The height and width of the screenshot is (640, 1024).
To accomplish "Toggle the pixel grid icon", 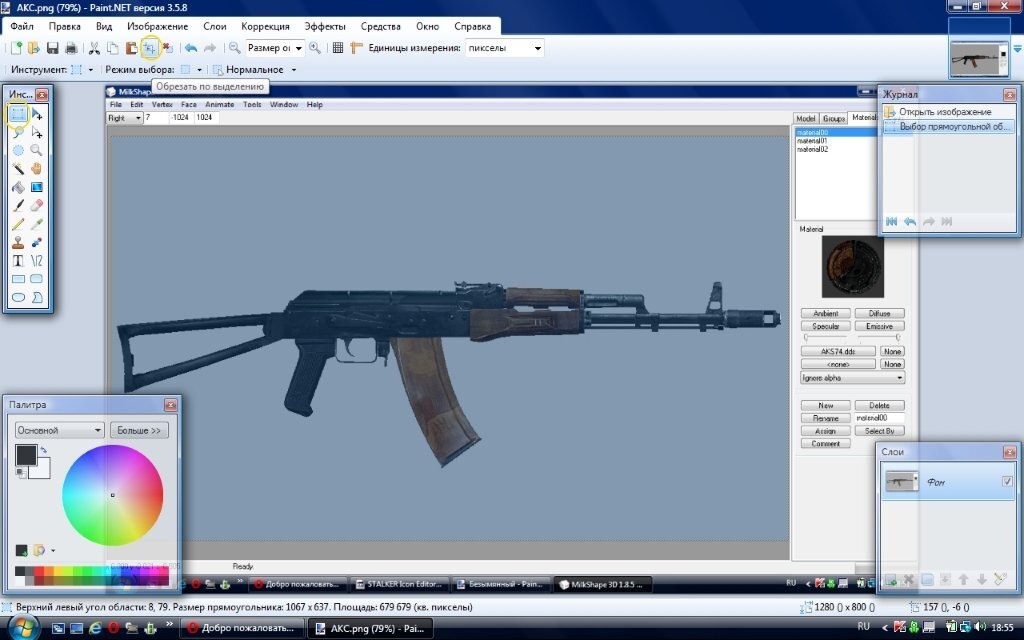I will [x=338, y=48].
